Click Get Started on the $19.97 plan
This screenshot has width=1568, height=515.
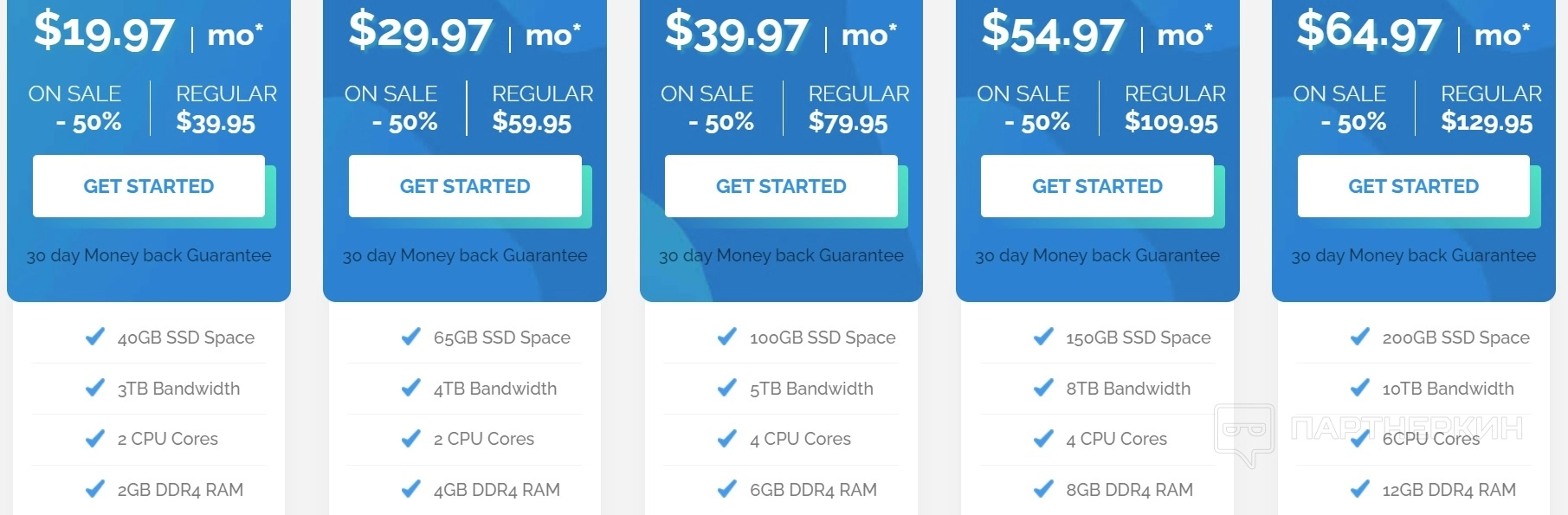[148, 186]
